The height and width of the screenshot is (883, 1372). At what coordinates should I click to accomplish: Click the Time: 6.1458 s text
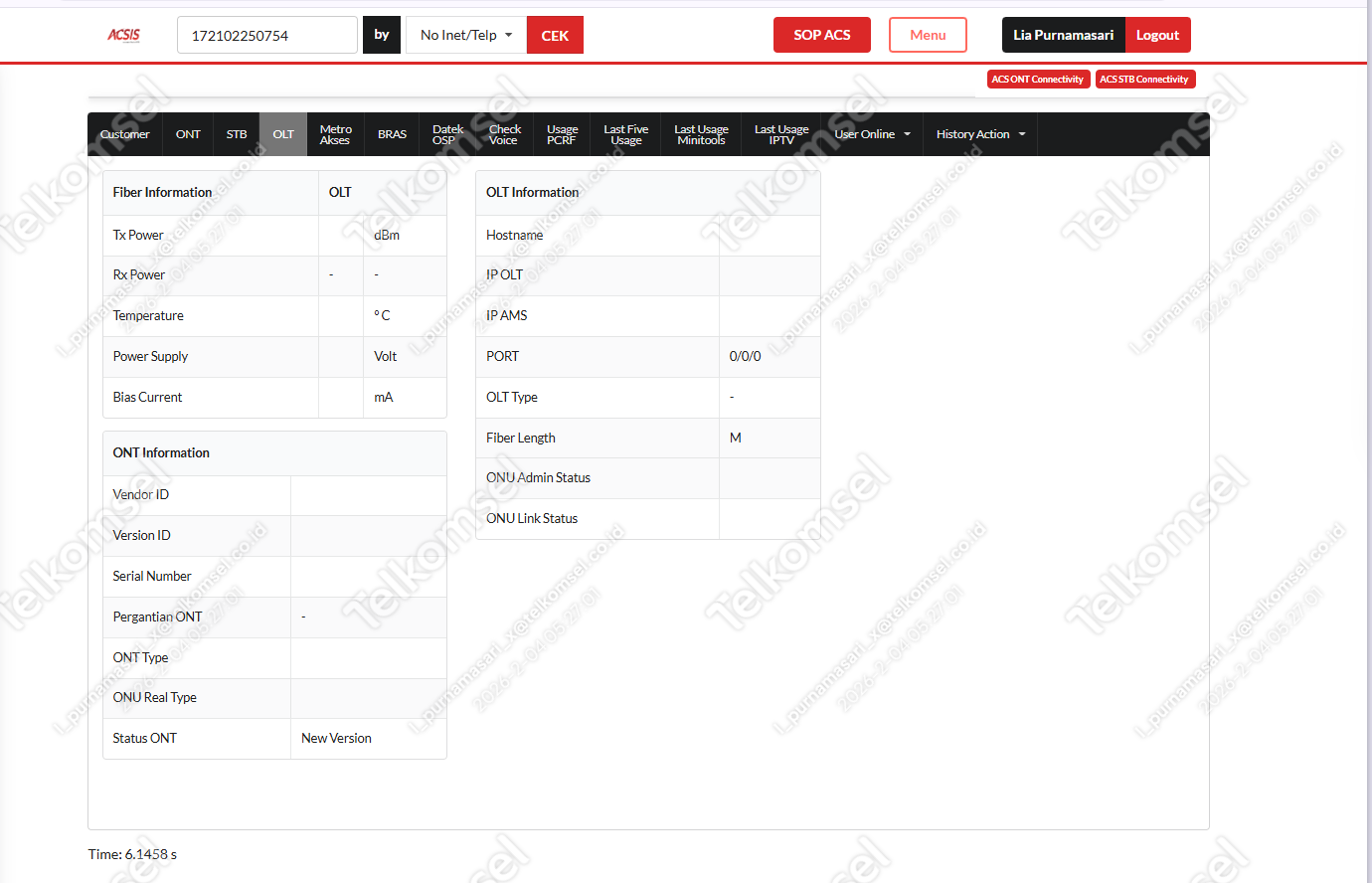[x=132, y=855]
